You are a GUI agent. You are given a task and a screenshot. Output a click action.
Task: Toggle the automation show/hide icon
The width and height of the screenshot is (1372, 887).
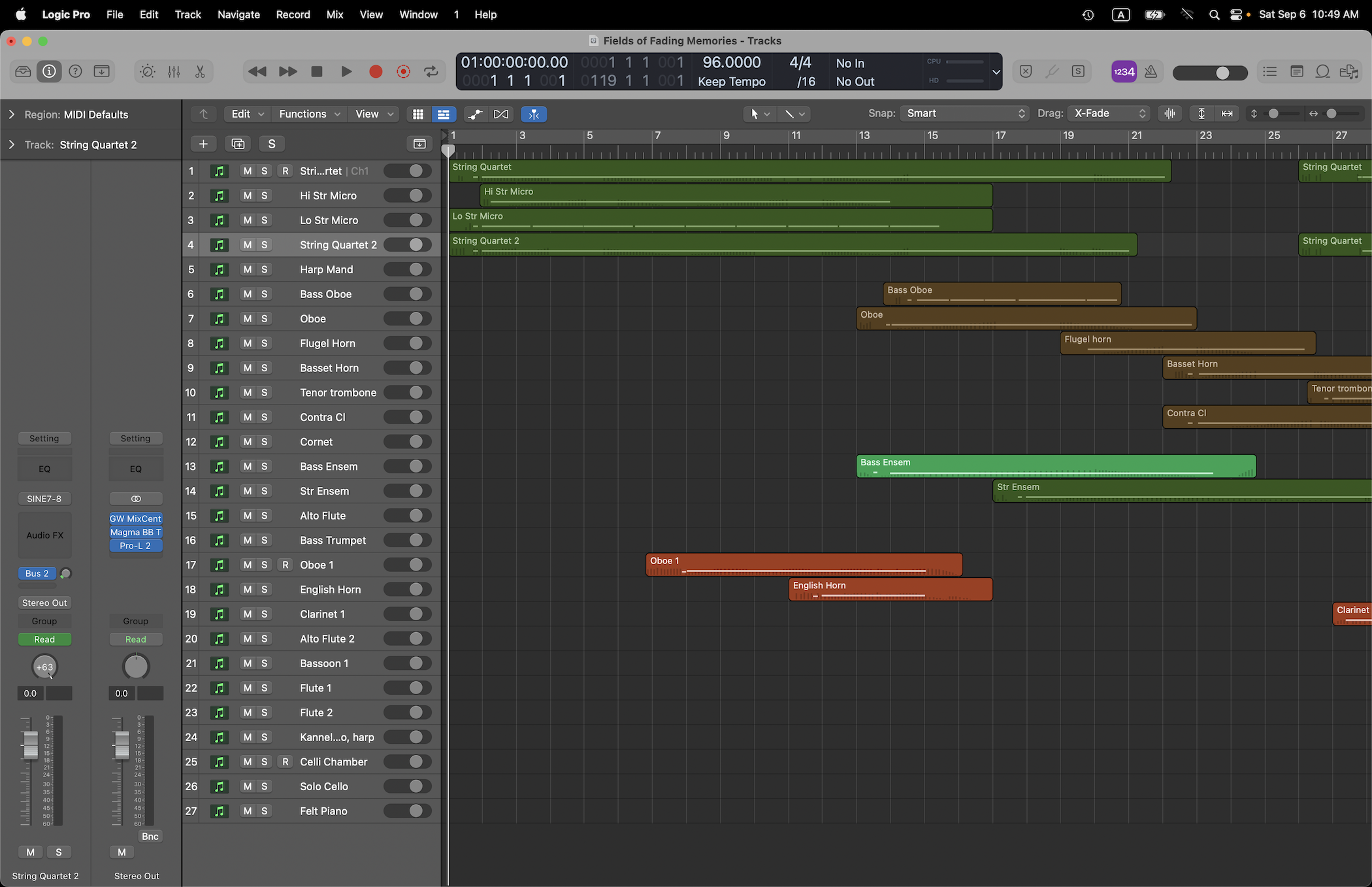tap(475, 114)
